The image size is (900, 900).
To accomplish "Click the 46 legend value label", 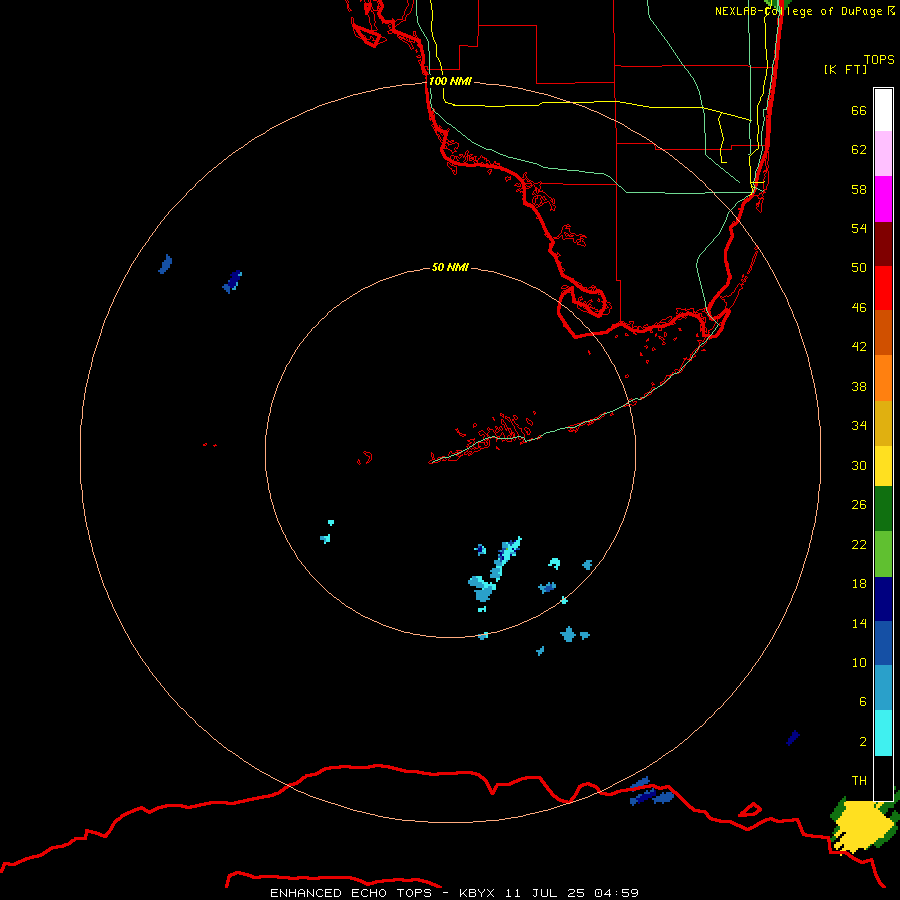I will 859,308.
